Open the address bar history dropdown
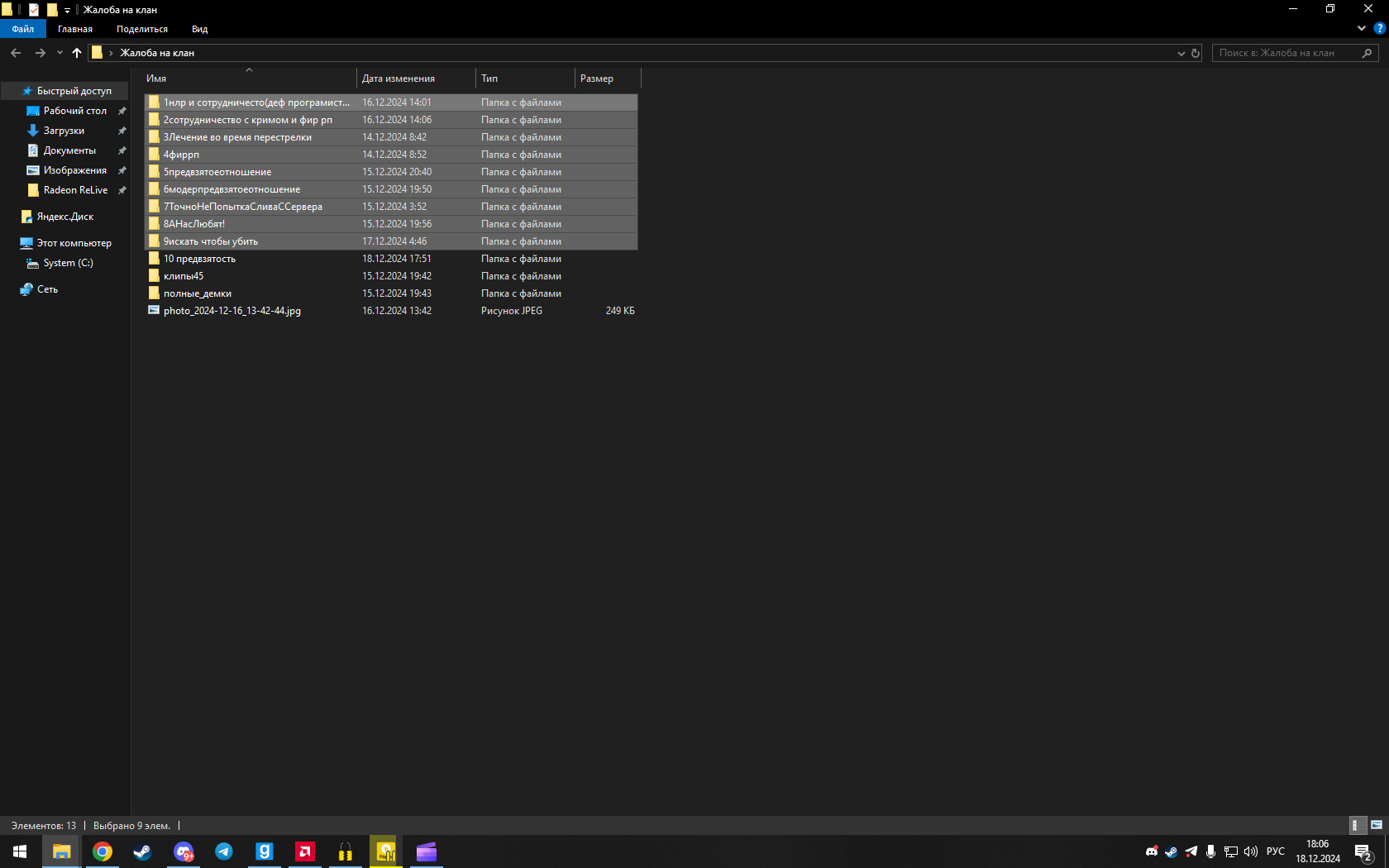The height and width of the screenshot is (868, 1389). tap(1181, 53)
